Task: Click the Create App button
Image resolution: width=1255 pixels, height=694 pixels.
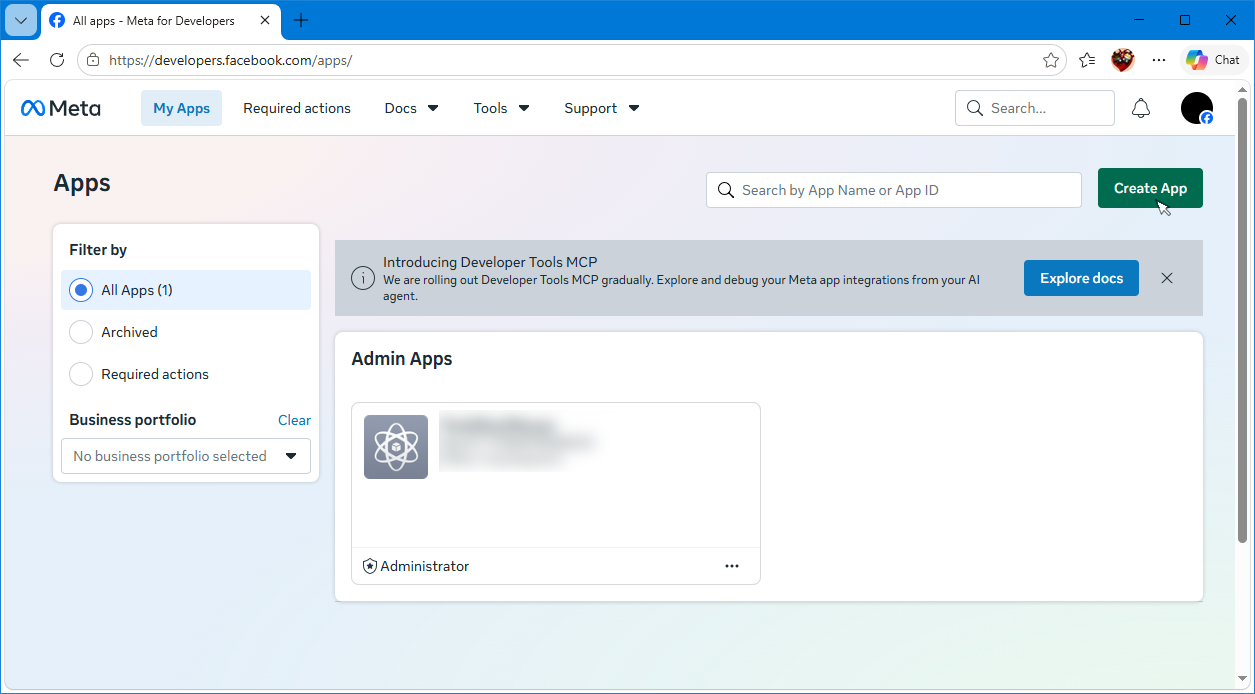Action: click(1150, 188)
